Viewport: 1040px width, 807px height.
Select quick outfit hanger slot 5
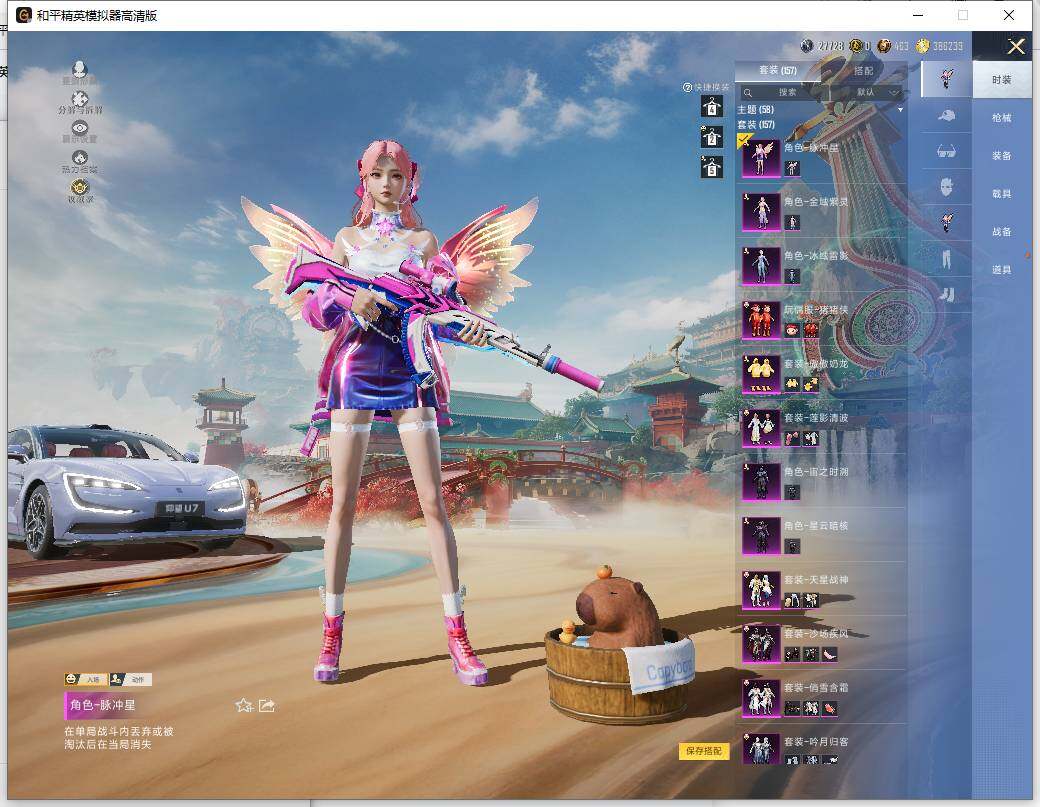coord(712,166)
